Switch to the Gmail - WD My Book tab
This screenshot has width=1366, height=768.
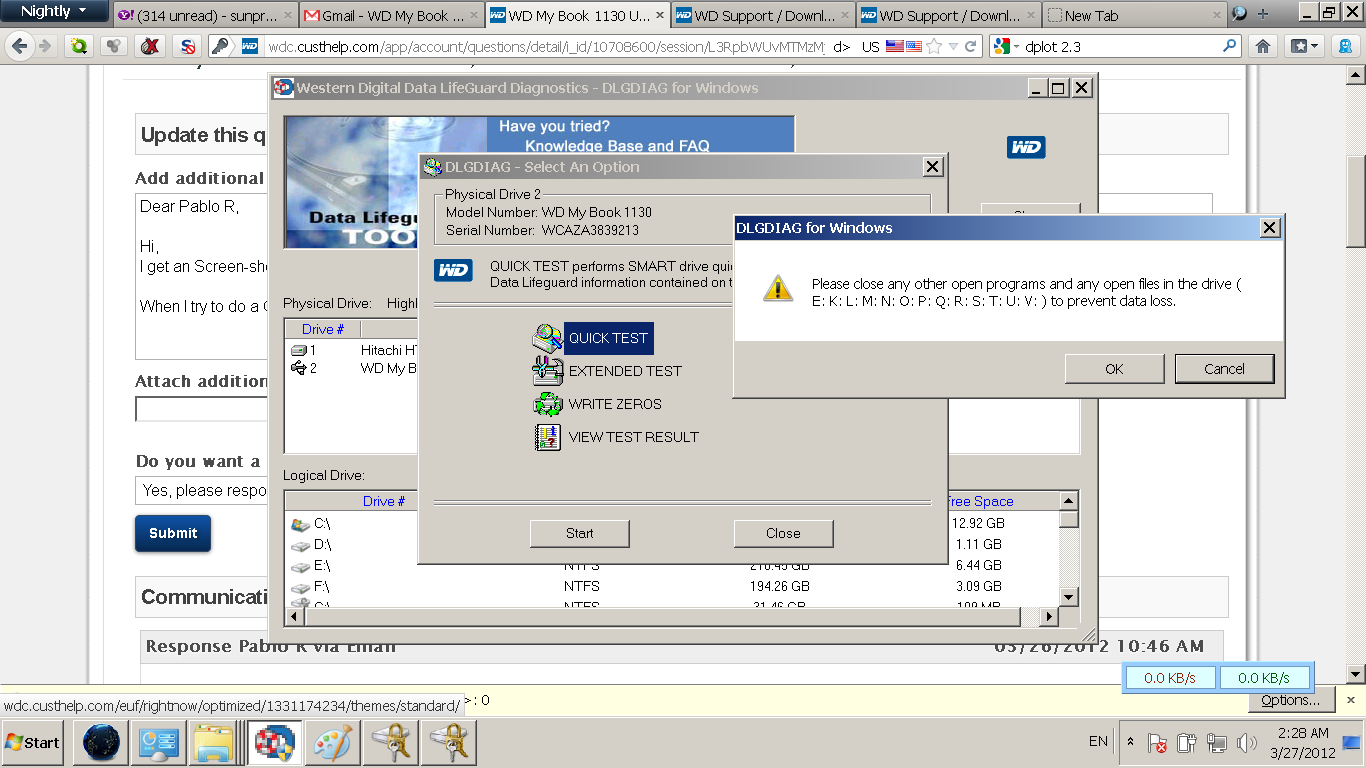tap(391, 15)
